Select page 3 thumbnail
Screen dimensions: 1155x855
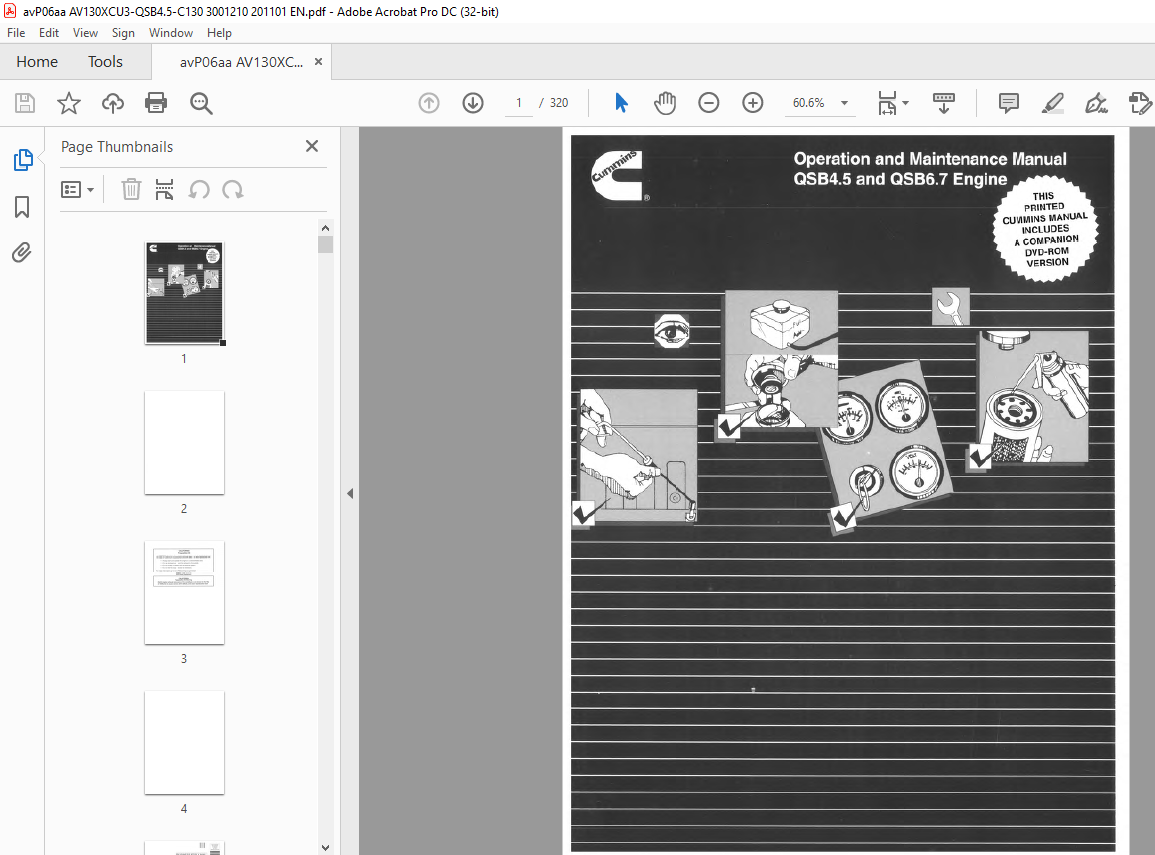click(x=184, y=593)
